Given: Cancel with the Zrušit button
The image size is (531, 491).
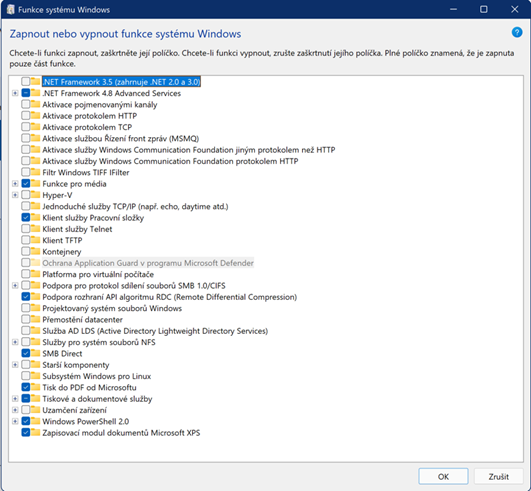Looking at the screenshot, I should (x=498, y=476).
